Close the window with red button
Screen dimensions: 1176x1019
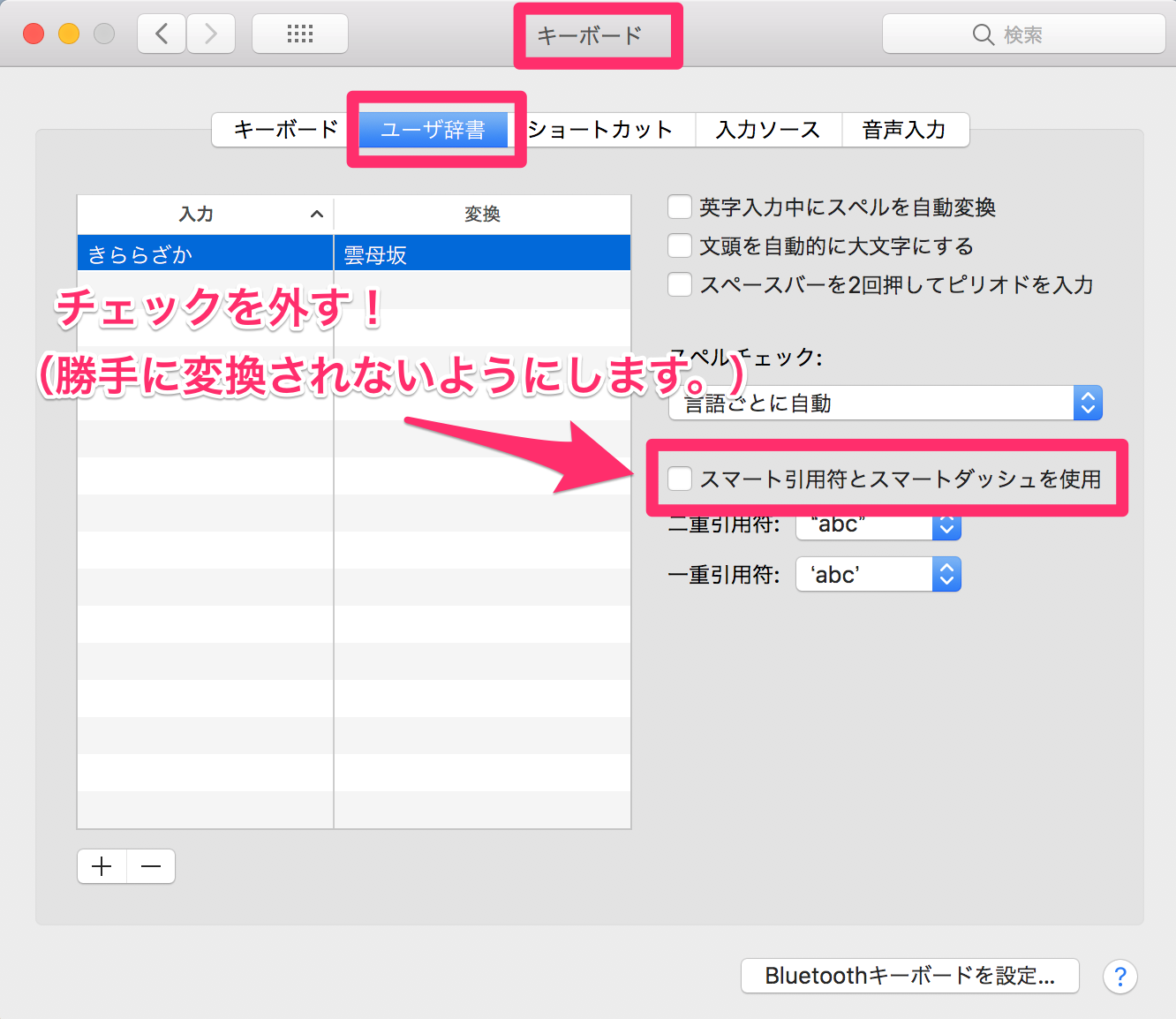coord(34,34)
